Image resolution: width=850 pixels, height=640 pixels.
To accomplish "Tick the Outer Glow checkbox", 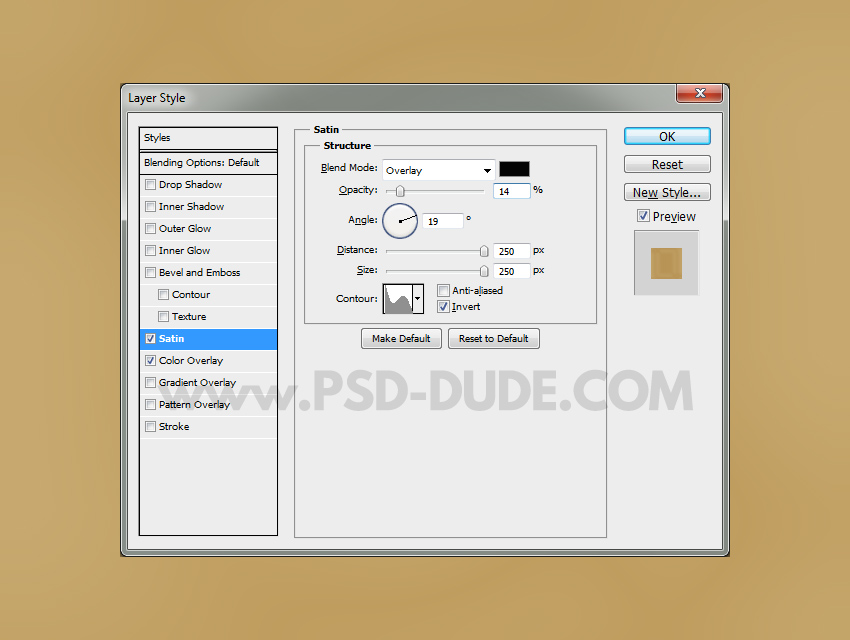I will [151, 229].
